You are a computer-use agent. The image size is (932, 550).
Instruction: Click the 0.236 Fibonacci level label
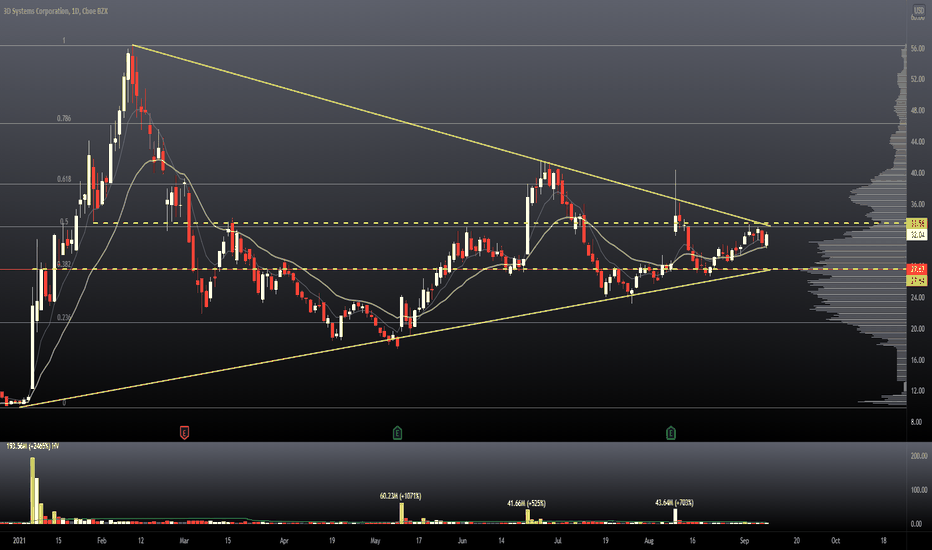point(64,318)
